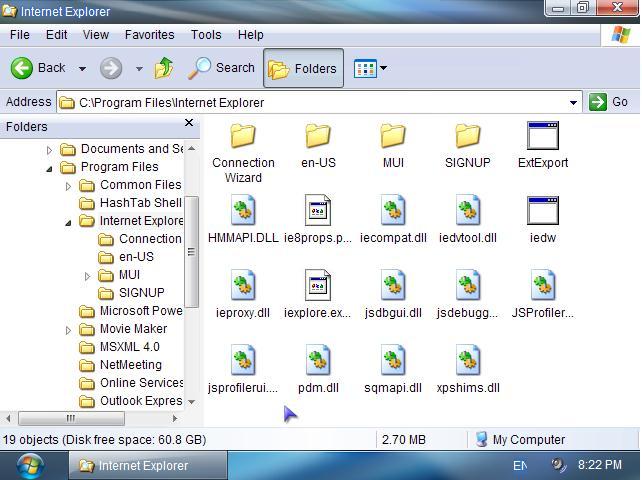Image resolution: width=642 pixels, height=480 pixels.
Task: Toggle the Folders pane button
Action: point(303,68)
